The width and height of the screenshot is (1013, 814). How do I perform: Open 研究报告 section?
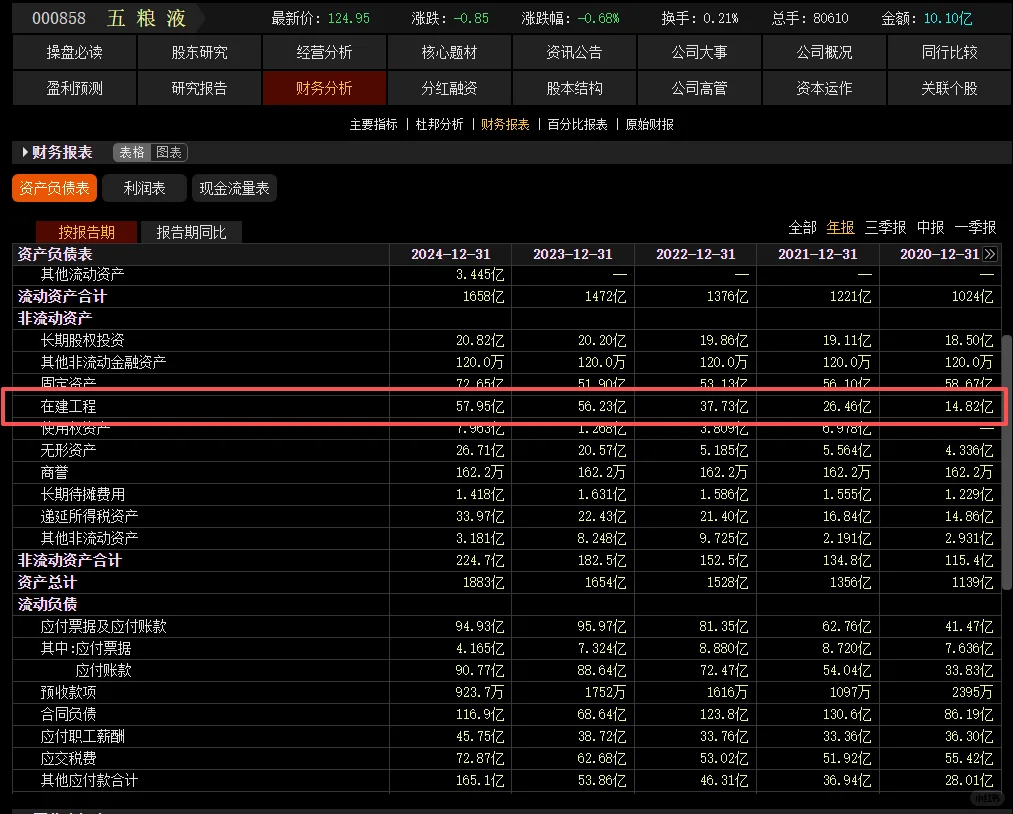click(x=200, y=88)
